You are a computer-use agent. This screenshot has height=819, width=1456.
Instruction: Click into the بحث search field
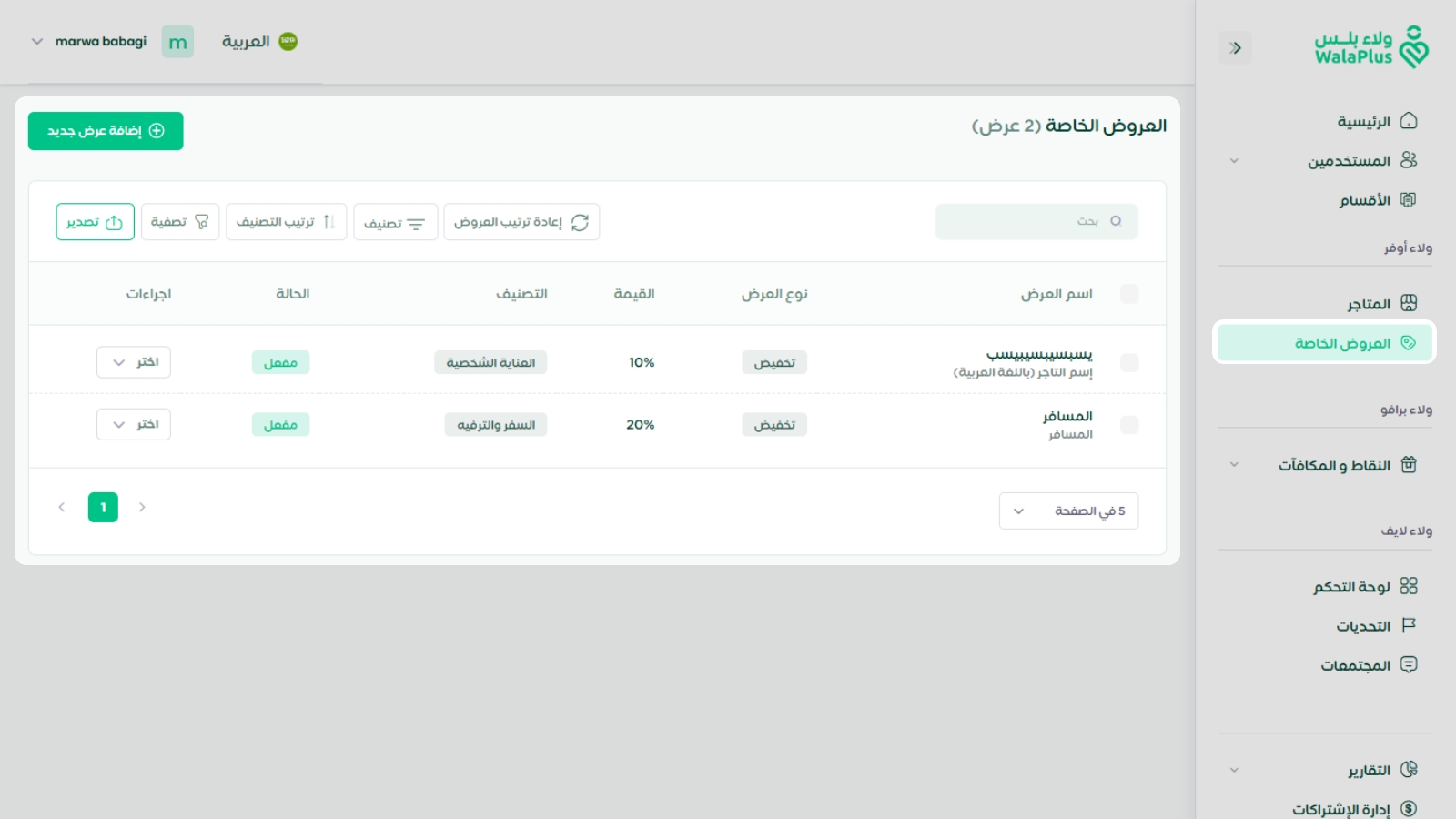pos(1036,221)
